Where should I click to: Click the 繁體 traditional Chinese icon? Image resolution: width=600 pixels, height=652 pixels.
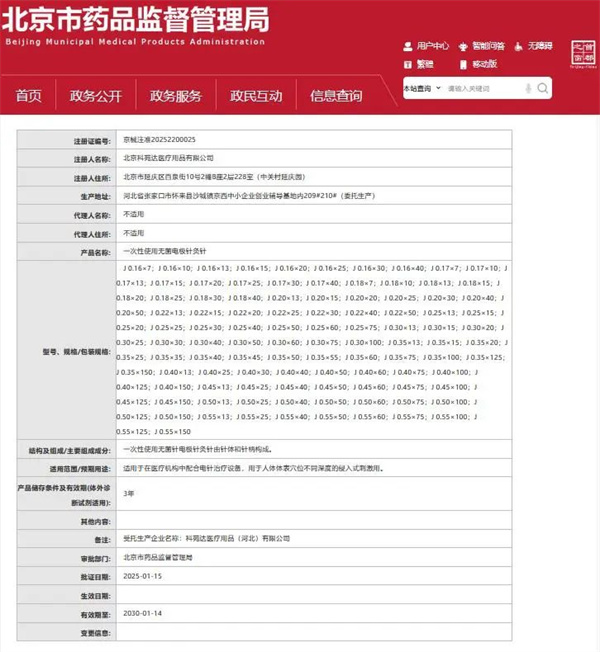click(408, 64)
